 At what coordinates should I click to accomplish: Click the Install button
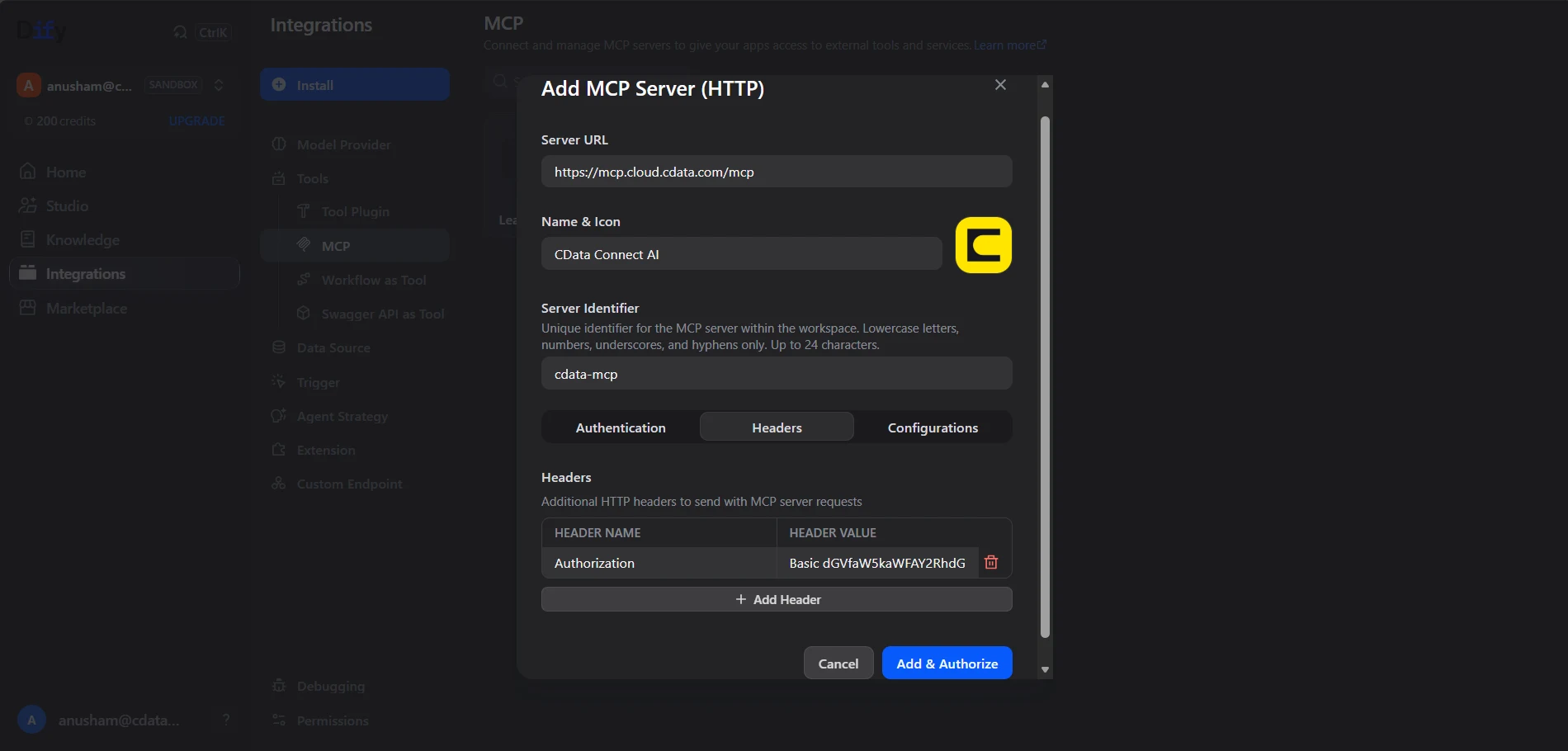pyautogui.click(x=355, y=84)
